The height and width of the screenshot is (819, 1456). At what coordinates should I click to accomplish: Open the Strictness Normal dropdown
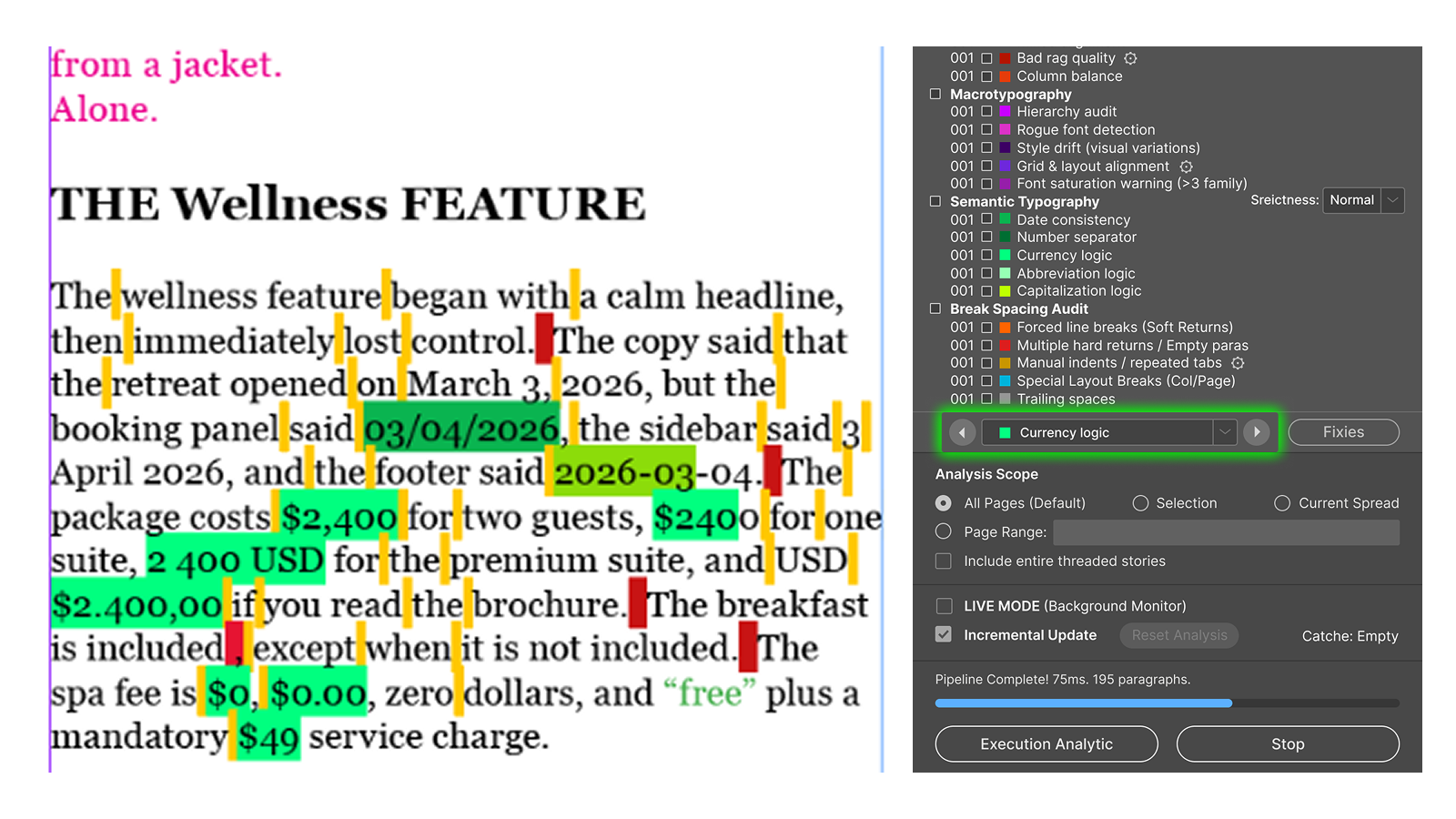(1363, 200)
